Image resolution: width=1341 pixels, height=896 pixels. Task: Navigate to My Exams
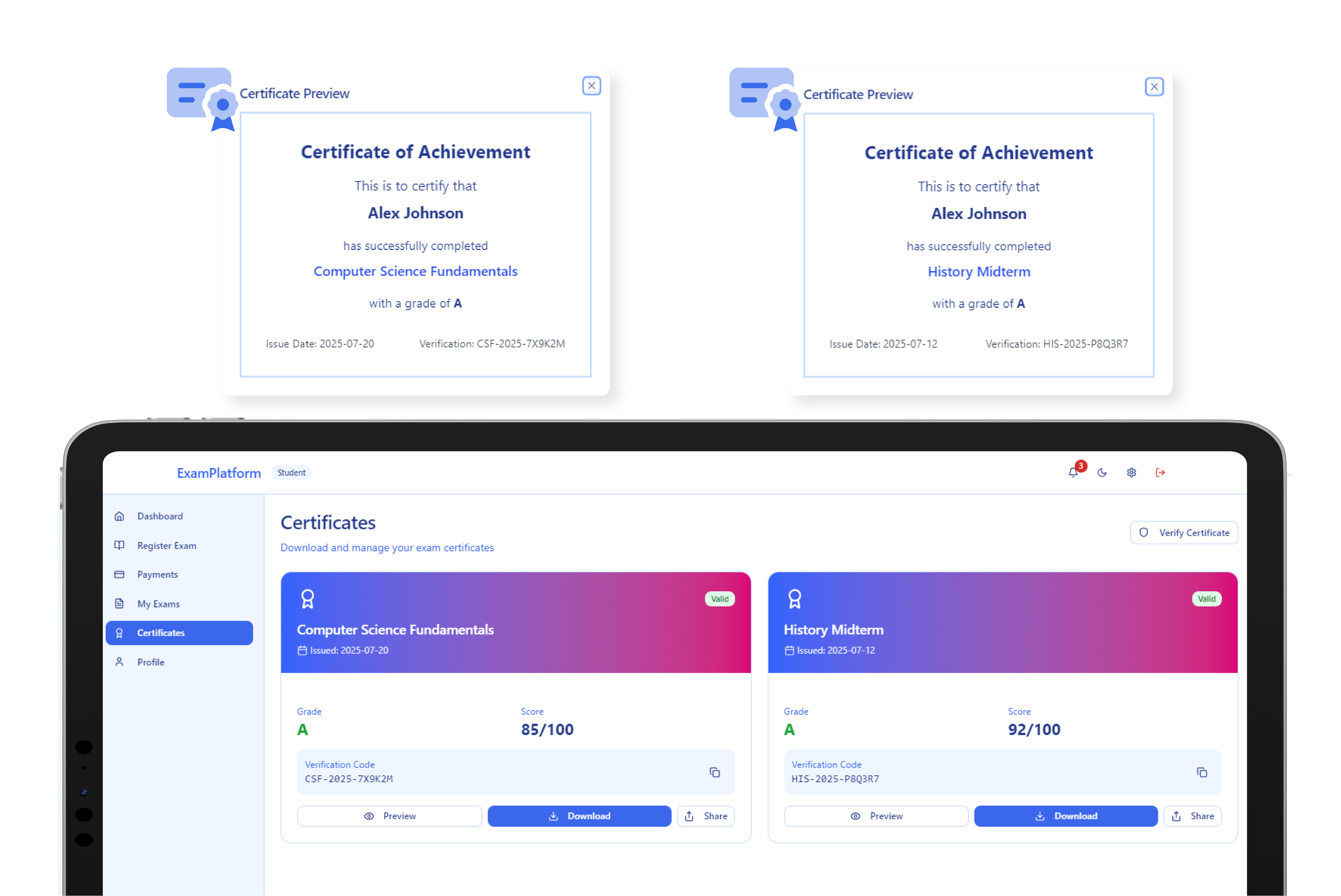click(179, 603)
